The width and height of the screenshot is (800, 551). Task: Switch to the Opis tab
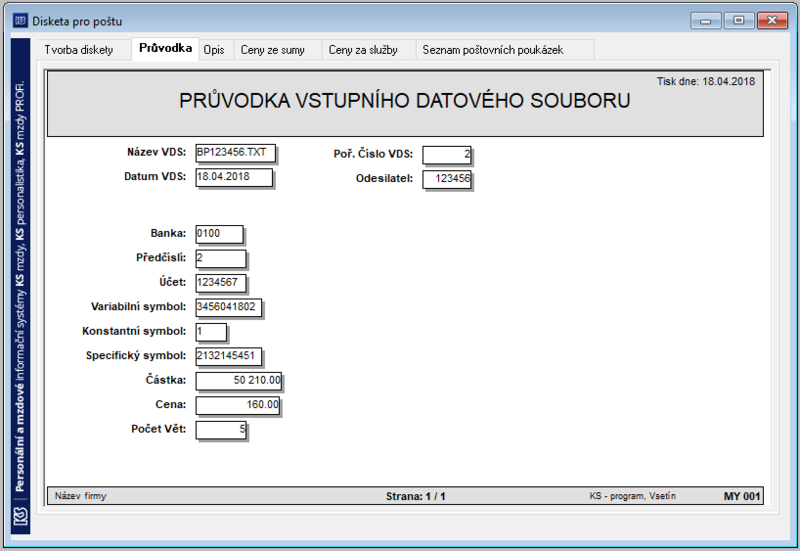click(x=214, y=50)
